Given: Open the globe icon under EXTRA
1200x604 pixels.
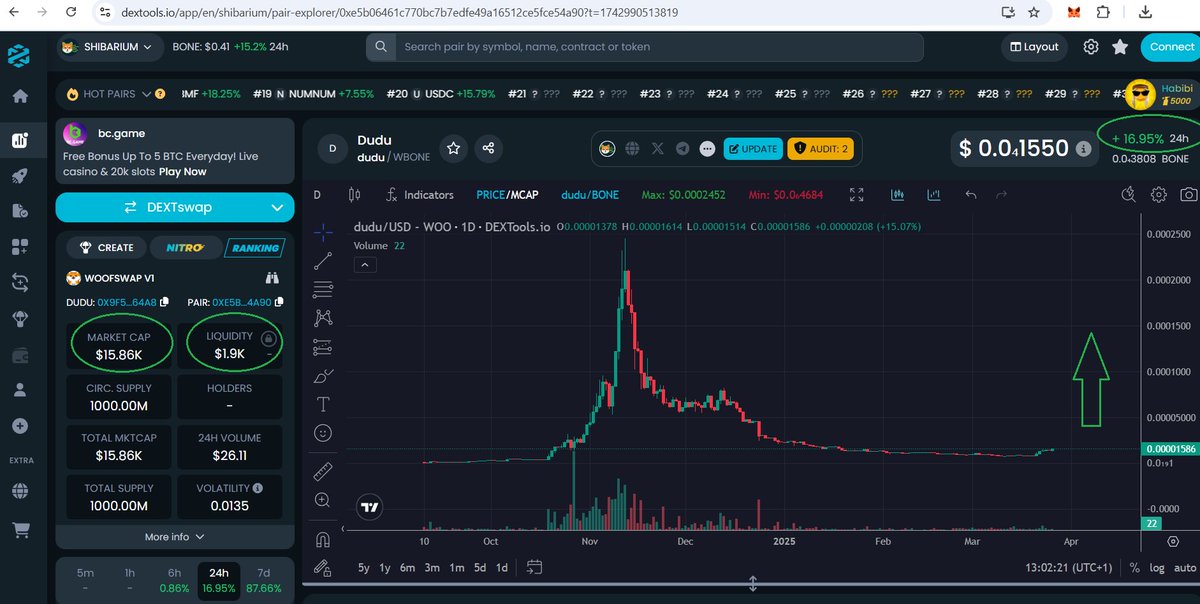Looking at the screenshot, I should 19,491.
